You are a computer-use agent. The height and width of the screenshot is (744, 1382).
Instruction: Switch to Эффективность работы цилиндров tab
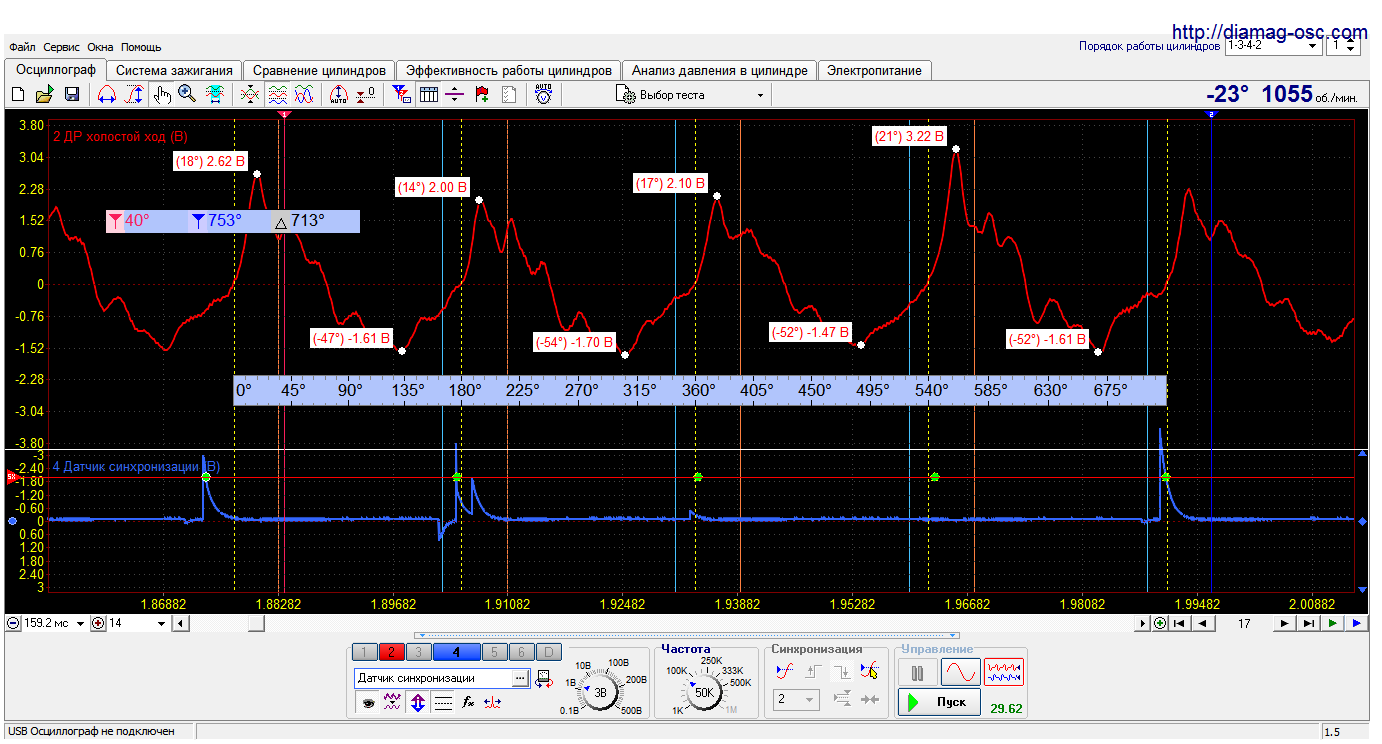point(508,70)
